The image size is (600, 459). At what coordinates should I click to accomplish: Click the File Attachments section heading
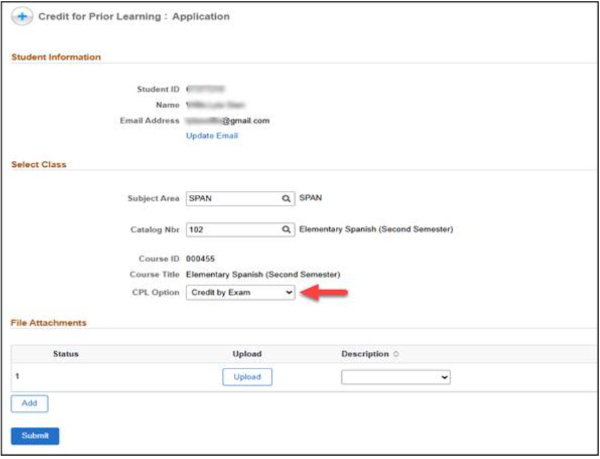pyautogui.click(x=47, y=323)
